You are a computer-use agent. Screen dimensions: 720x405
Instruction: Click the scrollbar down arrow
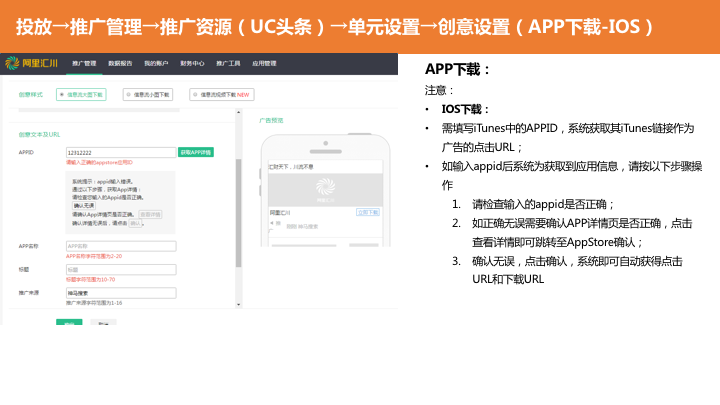[x=238, y=304]
